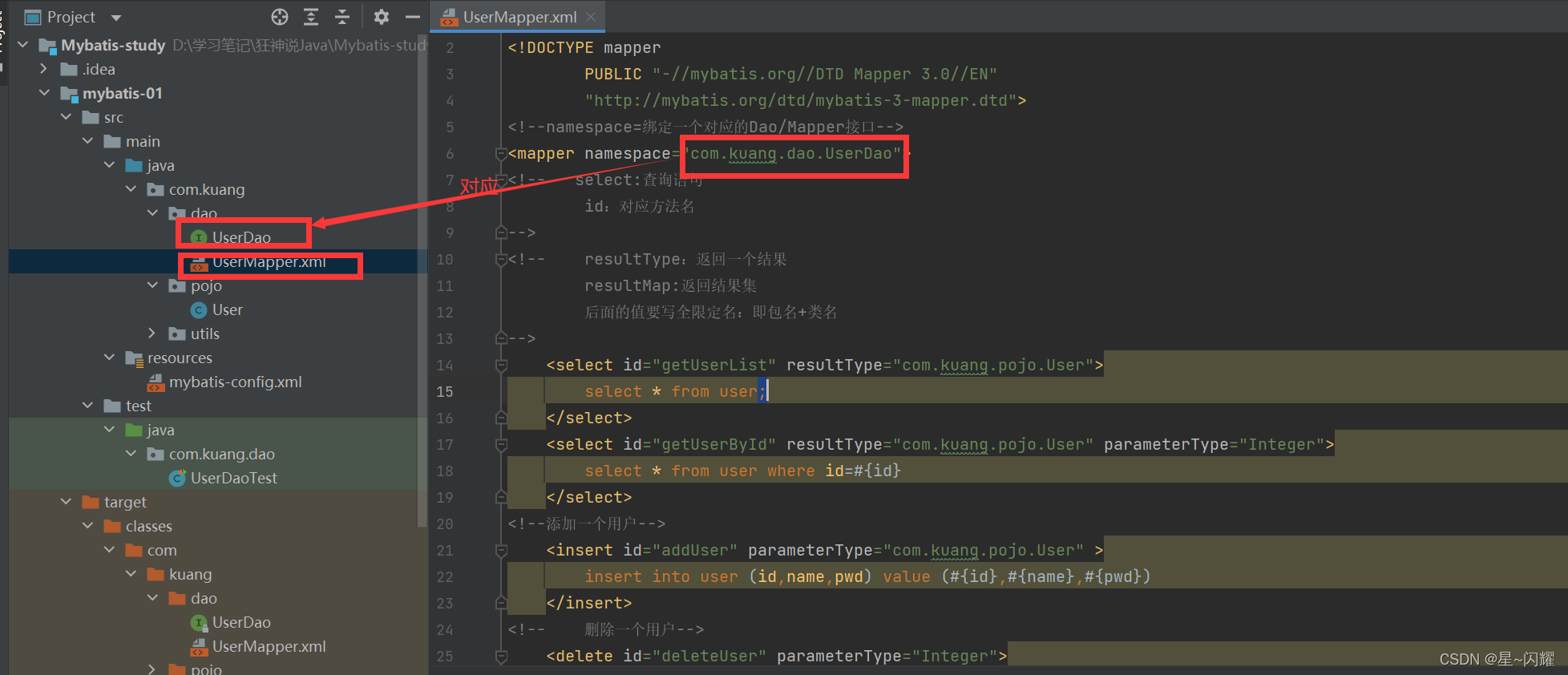Fold the addUser insert at line 21
Image resolution: width=1568 pixels, height=675 pixels.
(x=501, y=550)
